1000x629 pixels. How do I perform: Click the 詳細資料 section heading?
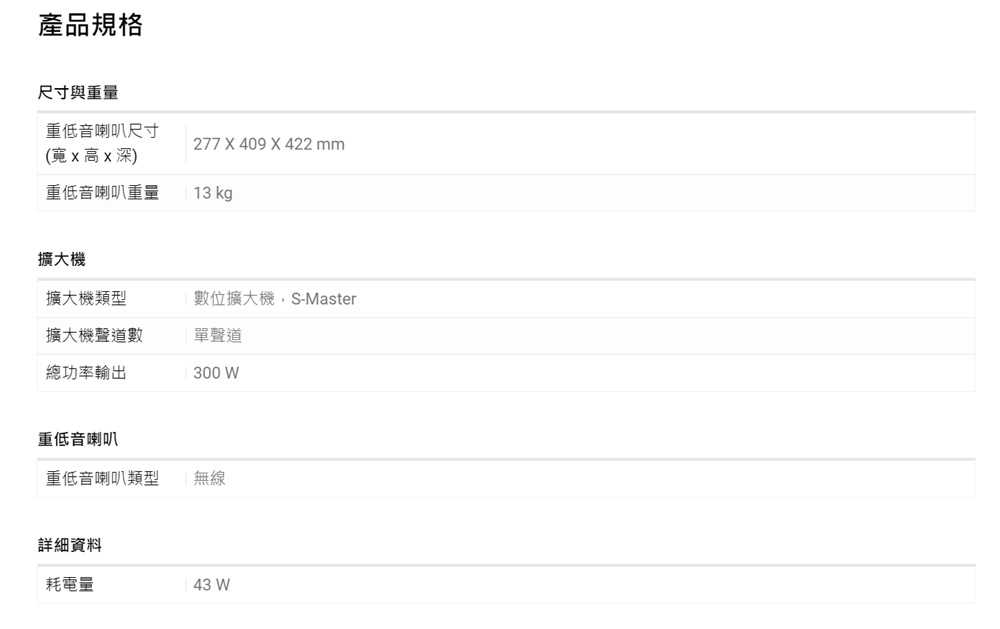point(70,546)
